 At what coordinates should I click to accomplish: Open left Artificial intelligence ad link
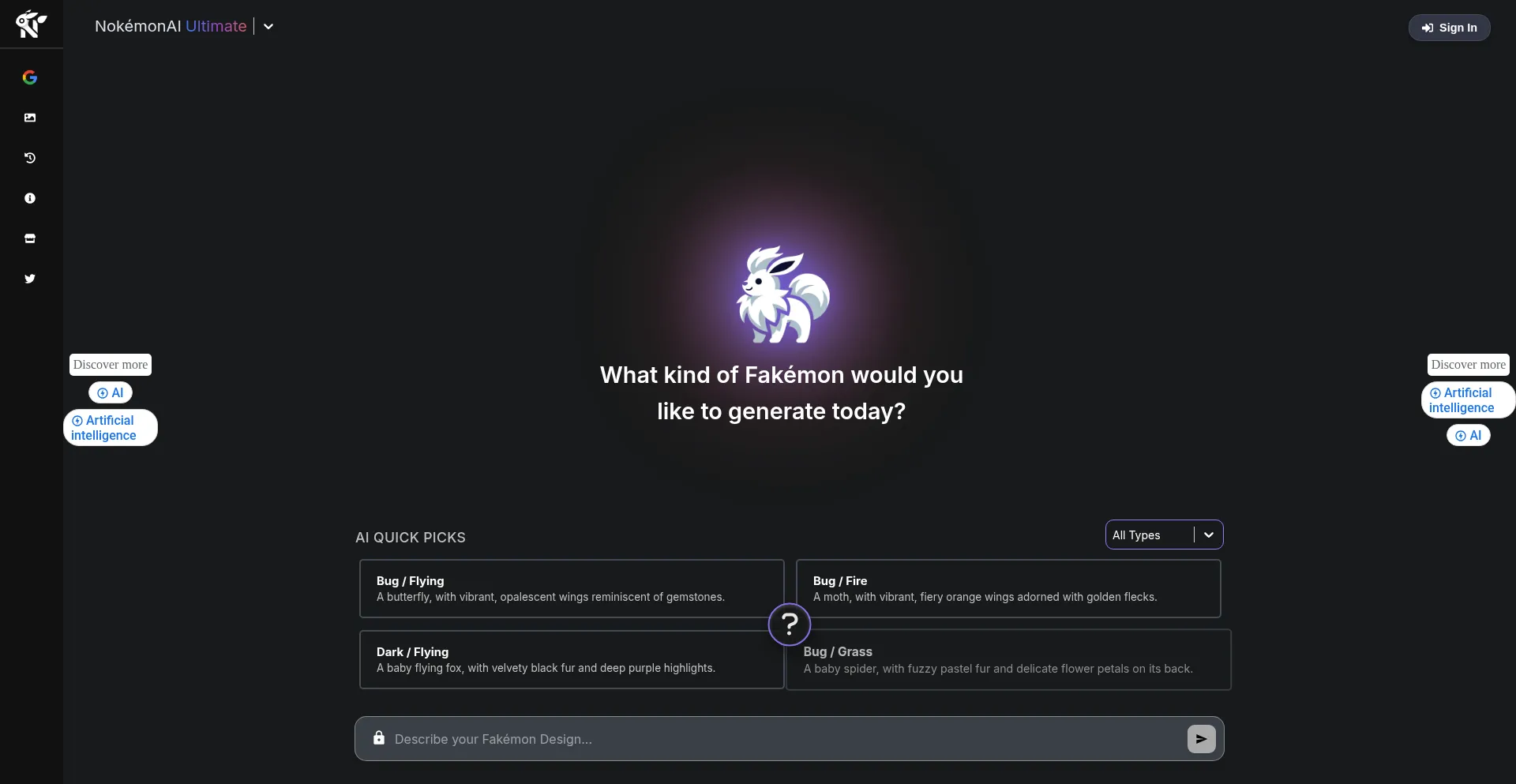point(110,428)
